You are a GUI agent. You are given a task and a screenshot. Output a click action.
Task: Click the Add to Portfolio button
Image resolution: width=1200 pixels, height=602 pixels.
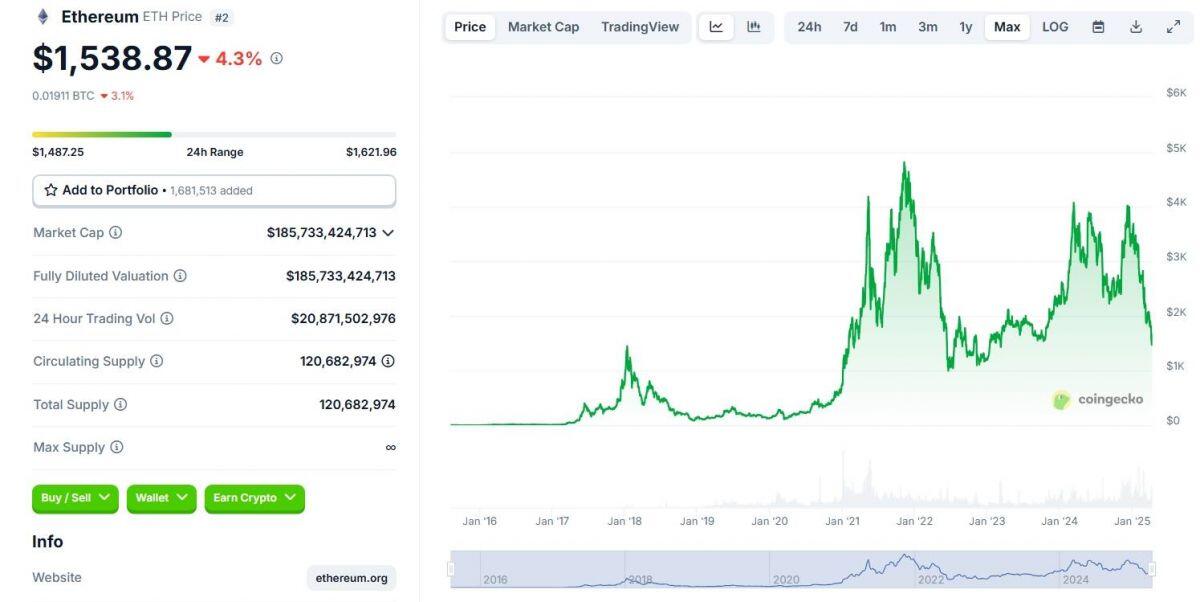click(214, 190)
